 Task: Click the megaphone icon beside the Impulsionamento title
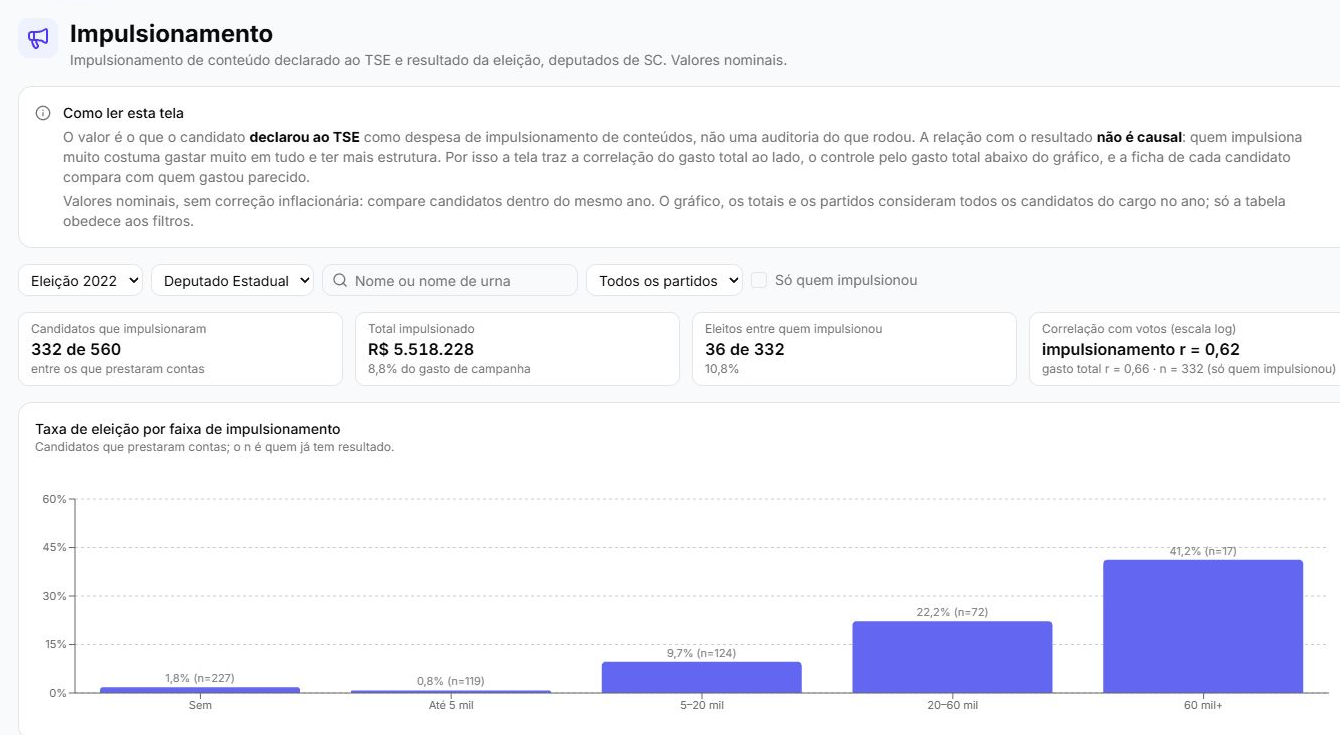pyautogui.click(x=38, y=38)
